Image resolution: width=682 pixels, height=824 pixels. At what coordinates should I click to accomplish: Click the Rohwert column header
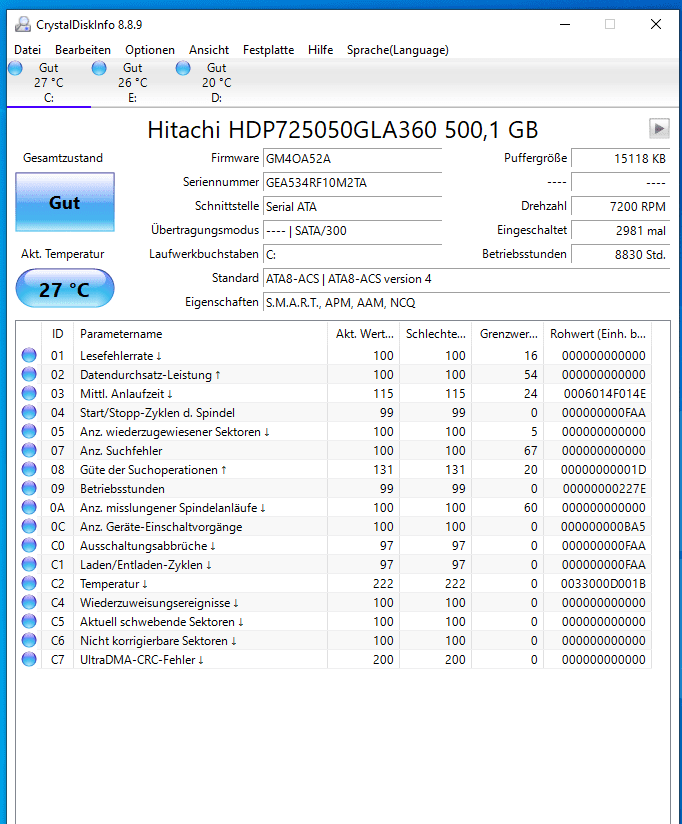click(597, 334)
